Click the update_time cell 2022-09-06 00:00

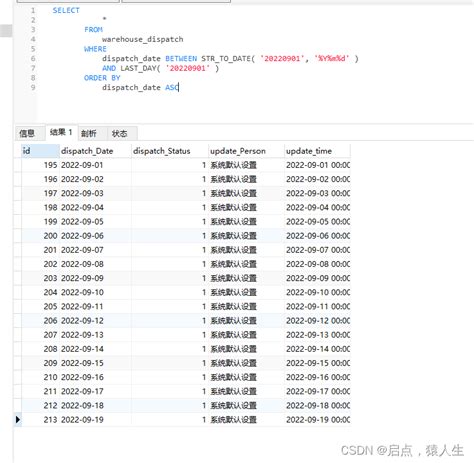317,236
